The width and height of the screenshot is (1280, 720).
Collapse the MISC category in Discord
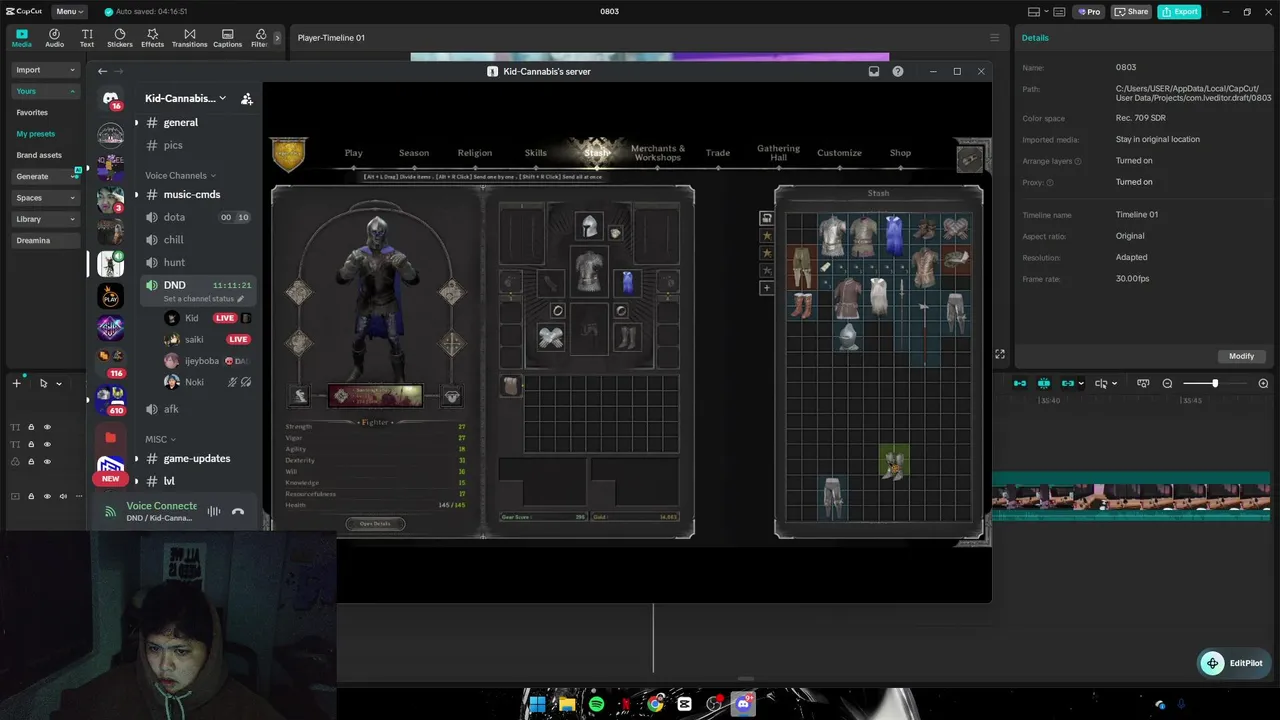coord(160,439)
